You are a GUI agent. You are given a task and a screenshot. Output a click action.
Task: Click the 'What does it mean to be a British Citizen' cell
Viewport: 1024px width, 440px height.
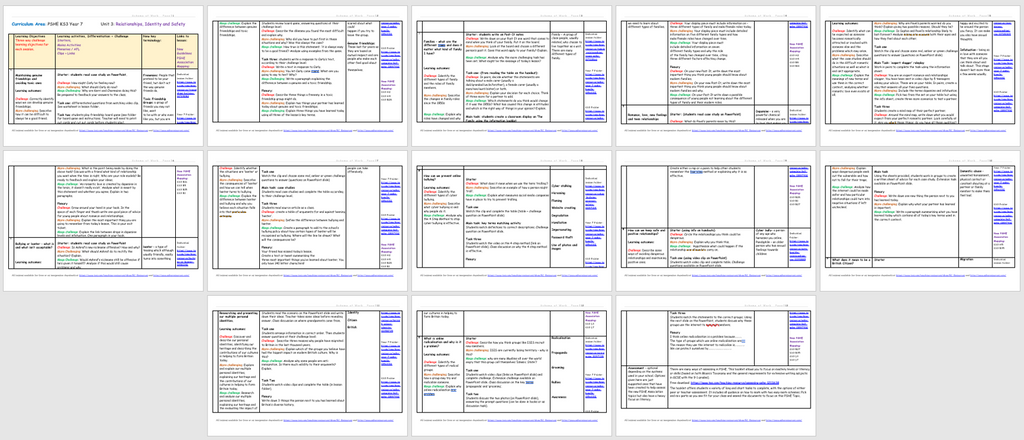(x=849, y=261)
